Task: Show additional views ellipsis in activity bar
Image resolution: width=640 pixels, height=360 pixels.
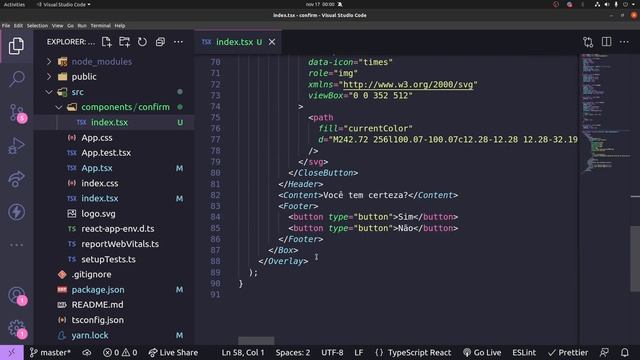Action: click(x=16, y=245)
